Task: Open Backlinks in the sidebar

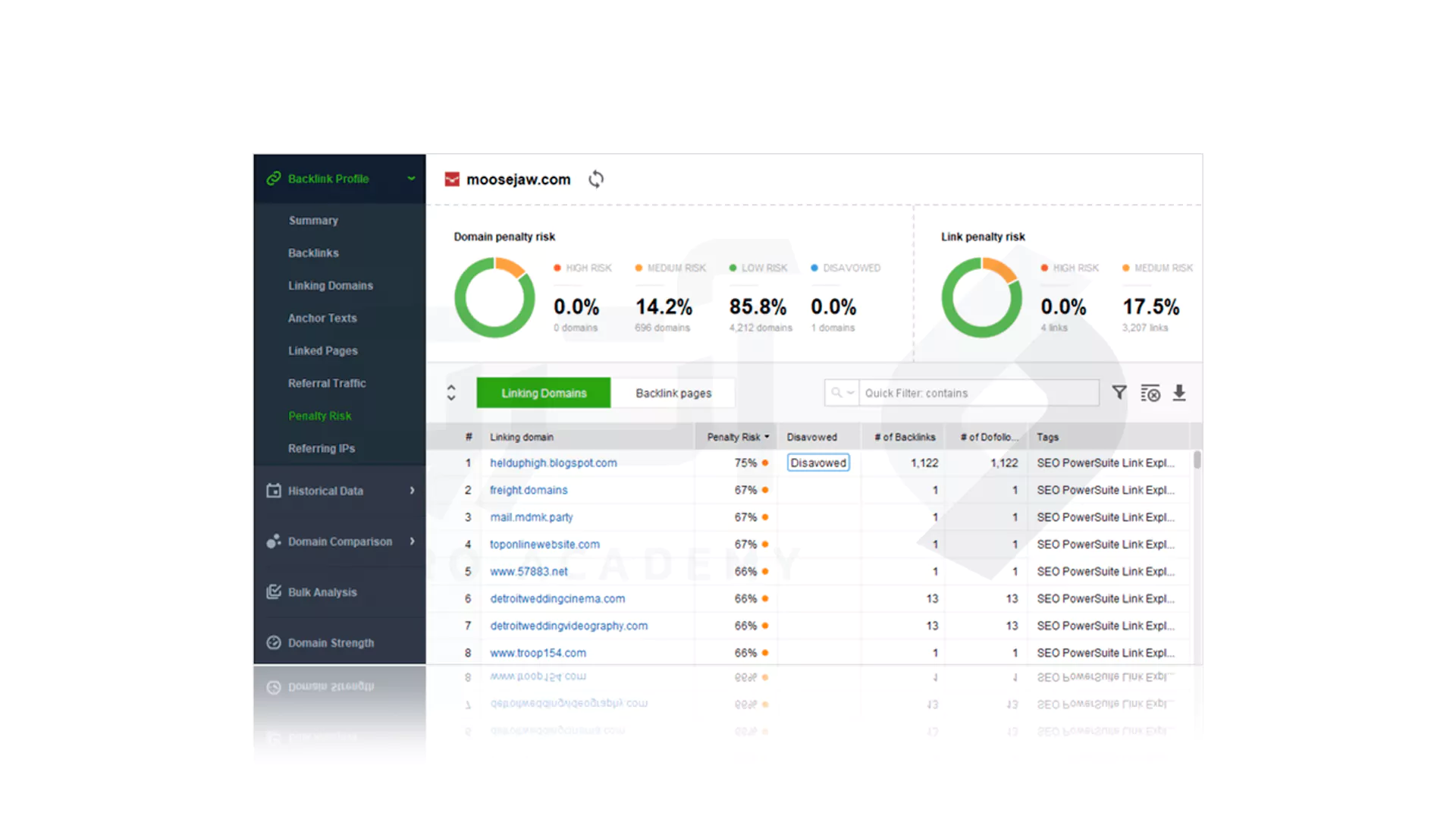Action: [x=313, y=253]
